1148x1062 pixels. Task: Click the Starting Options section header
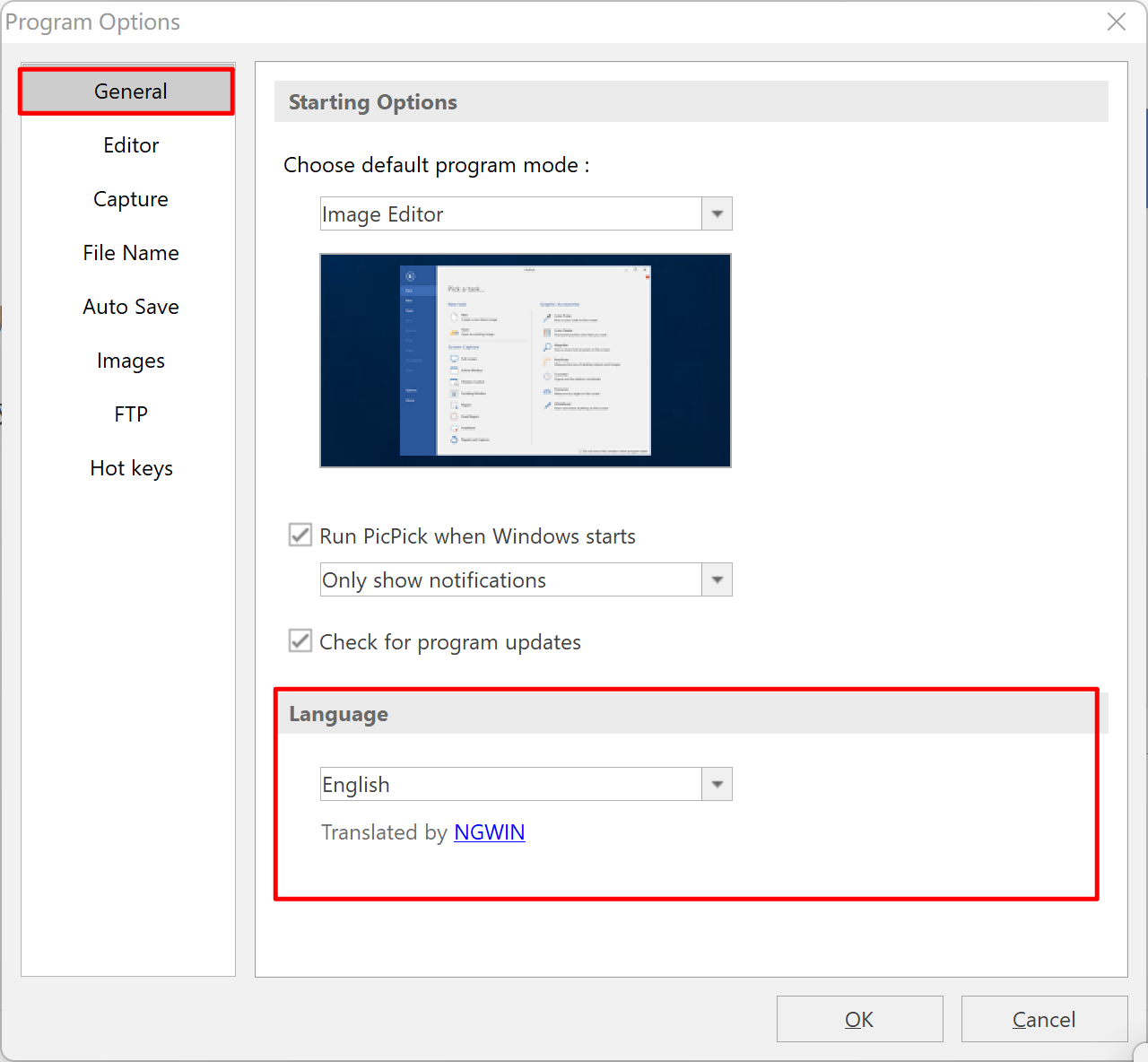point(691,102)
